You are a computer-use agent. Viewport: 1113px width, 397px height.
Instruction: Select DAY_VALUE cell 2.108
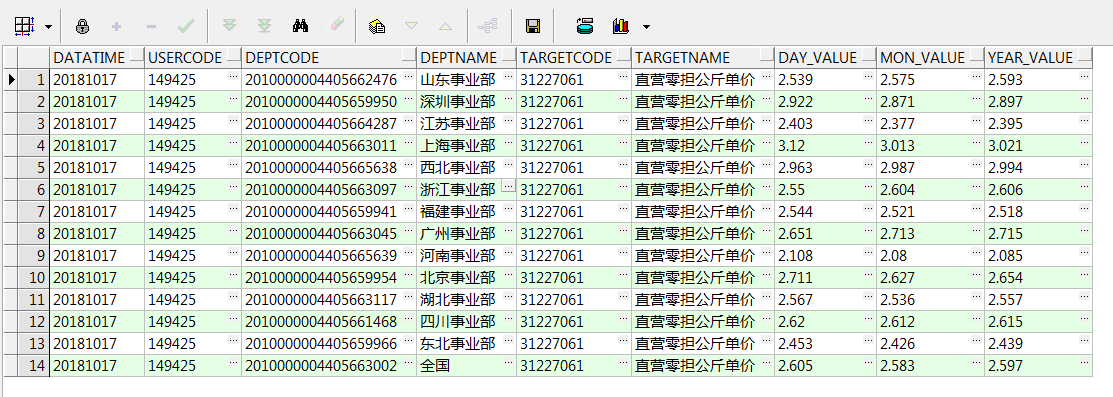(826, 256)
